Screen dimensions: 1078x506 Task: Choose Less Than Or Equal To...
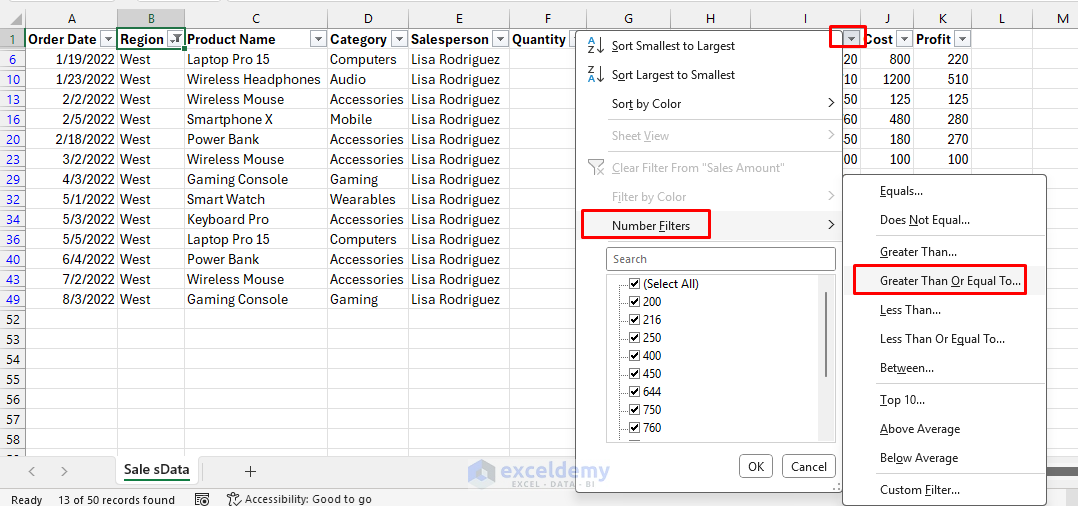[x=944, y=339]
